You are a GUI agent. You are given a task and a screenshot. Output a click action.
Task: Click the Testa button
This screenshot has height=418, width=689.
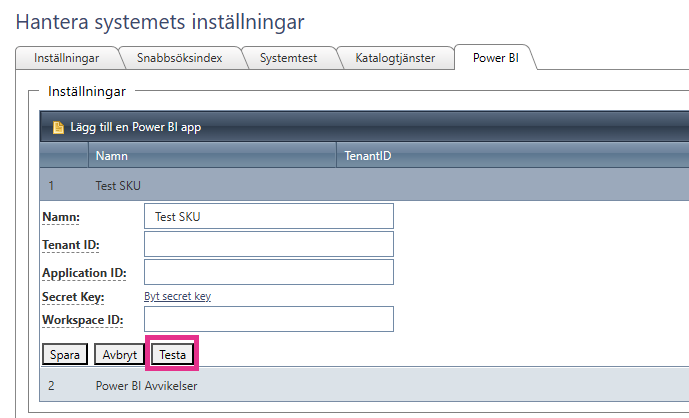[172, 354]
